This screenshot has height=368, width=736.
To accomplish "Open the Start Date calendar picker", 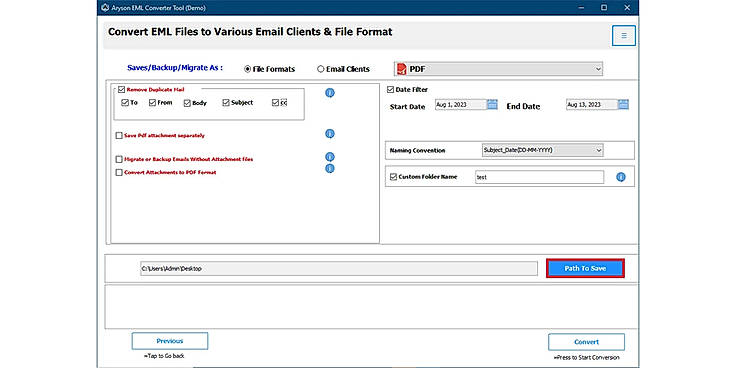I will 492,104.
